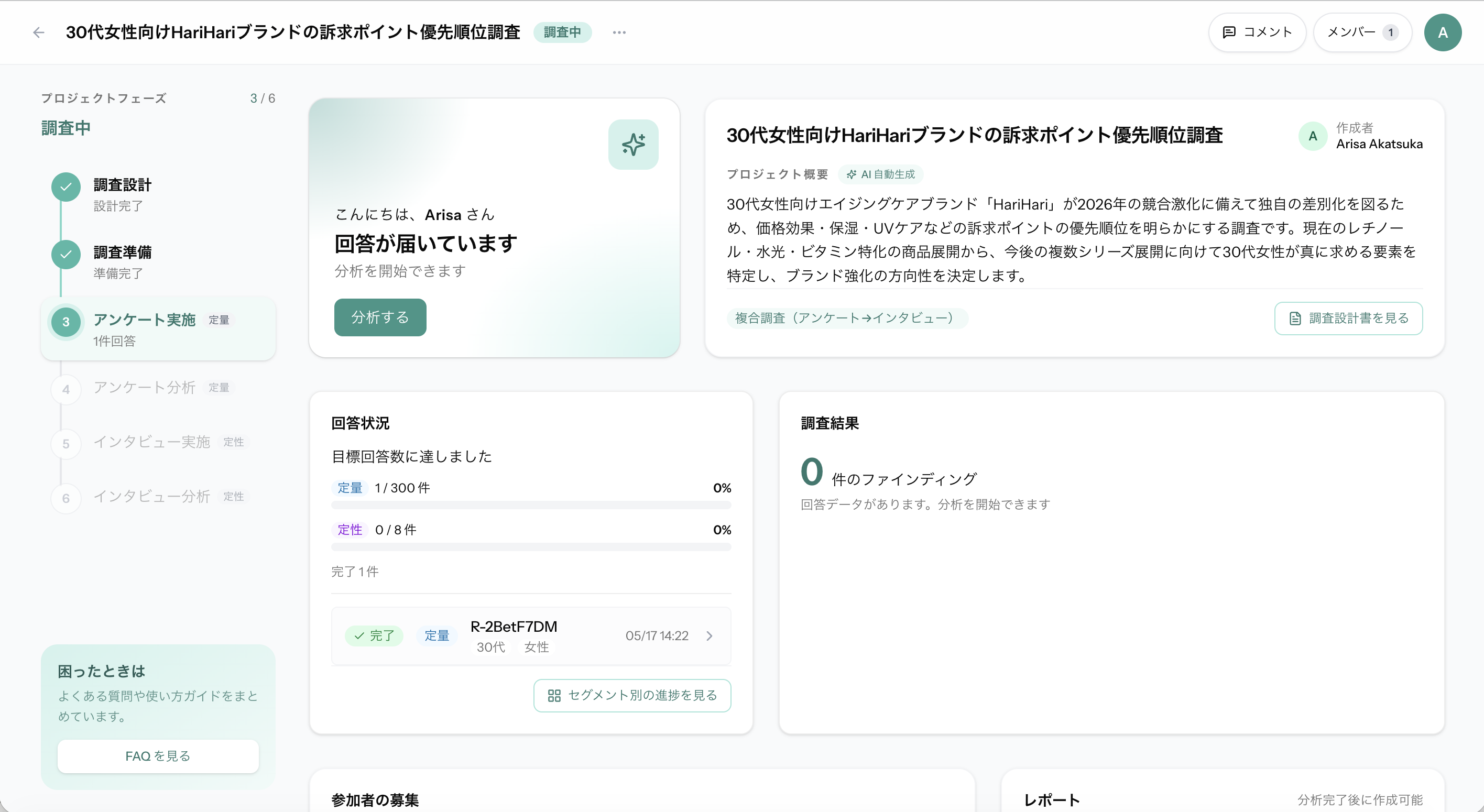
Task: Open the コメント panel
Action: tap(1257, 32)
